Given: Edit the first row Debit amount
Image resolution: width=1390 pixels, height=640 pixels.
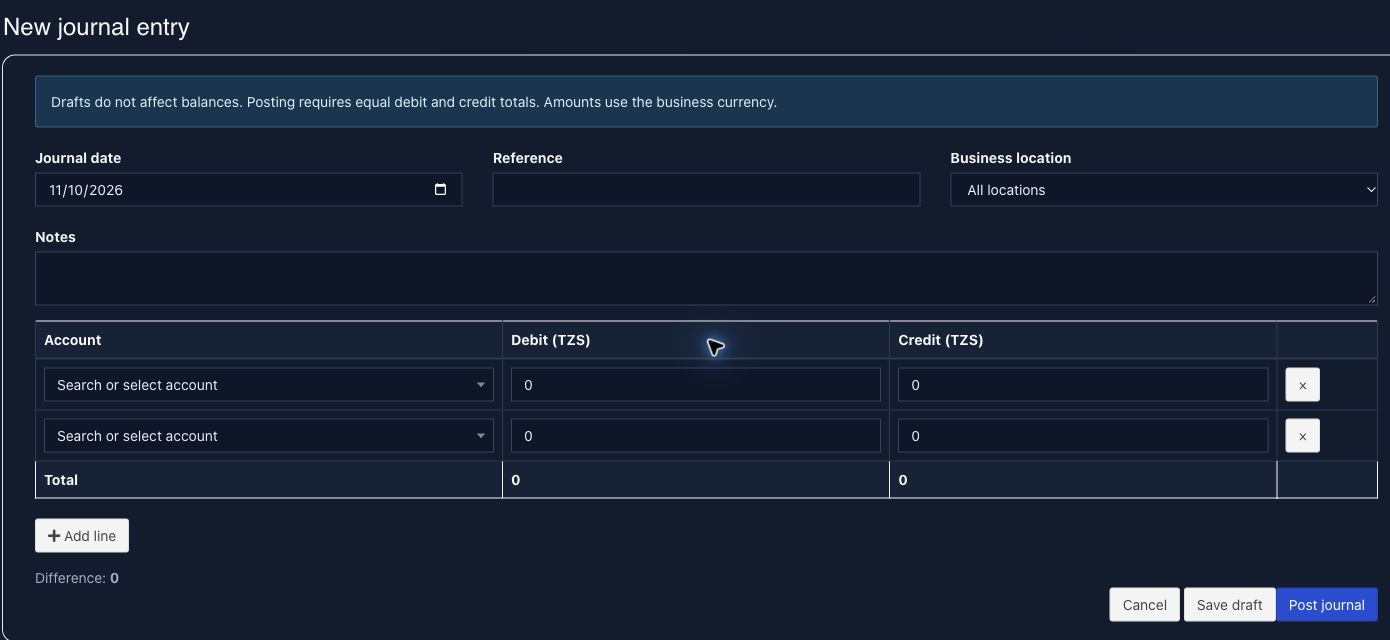Looking at the screenshot, I should pyautogui.click(x=696, y=385).
